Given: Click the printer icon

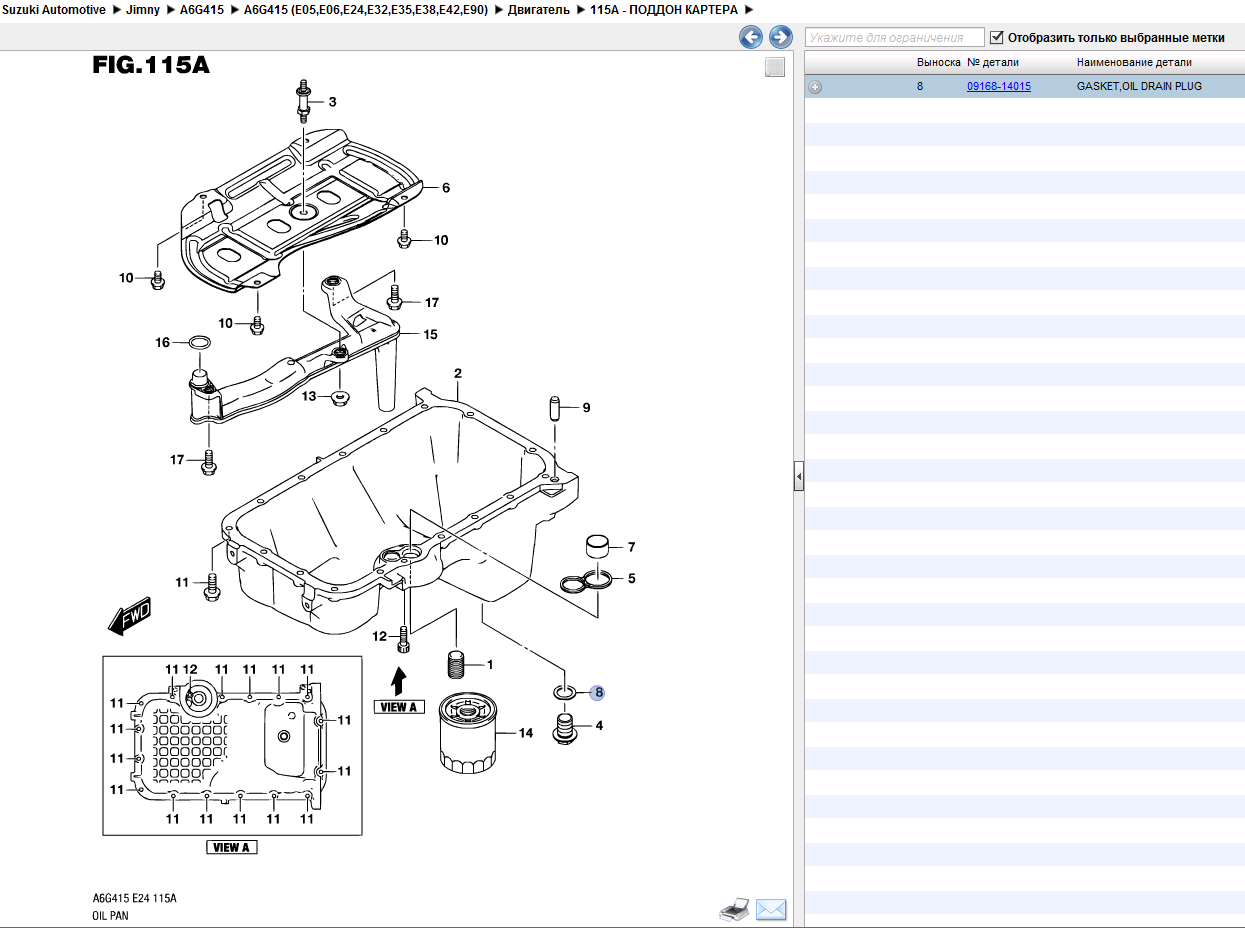Looking at the screenshot, I should click(734, 909).
